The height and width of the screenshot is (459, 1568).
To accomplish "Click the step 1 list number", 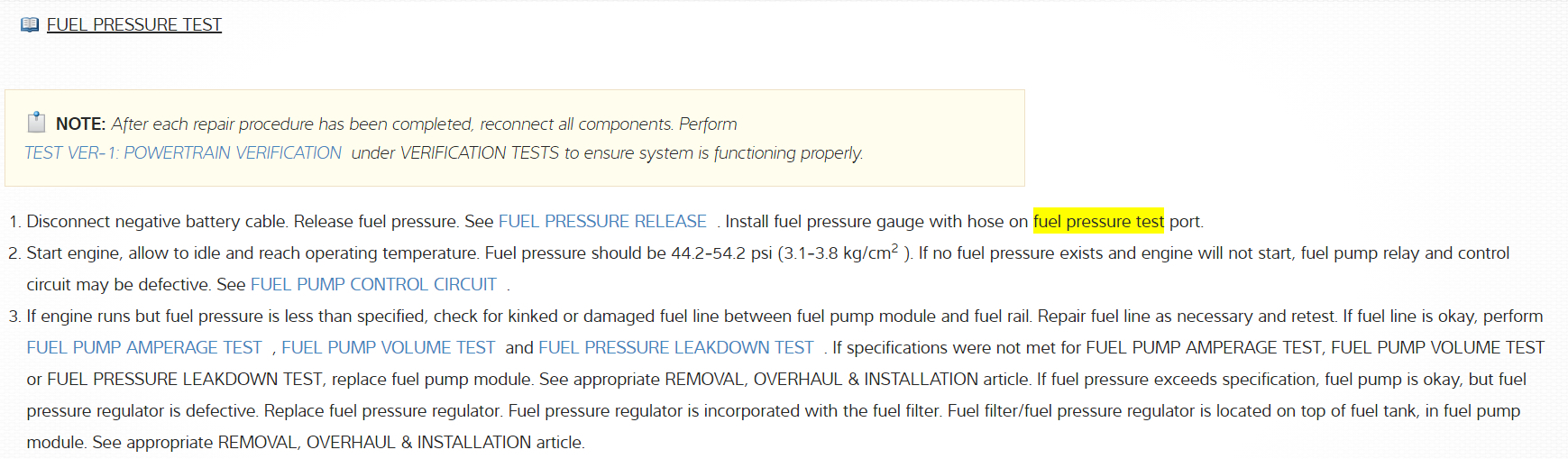I will tap(14, 222).
